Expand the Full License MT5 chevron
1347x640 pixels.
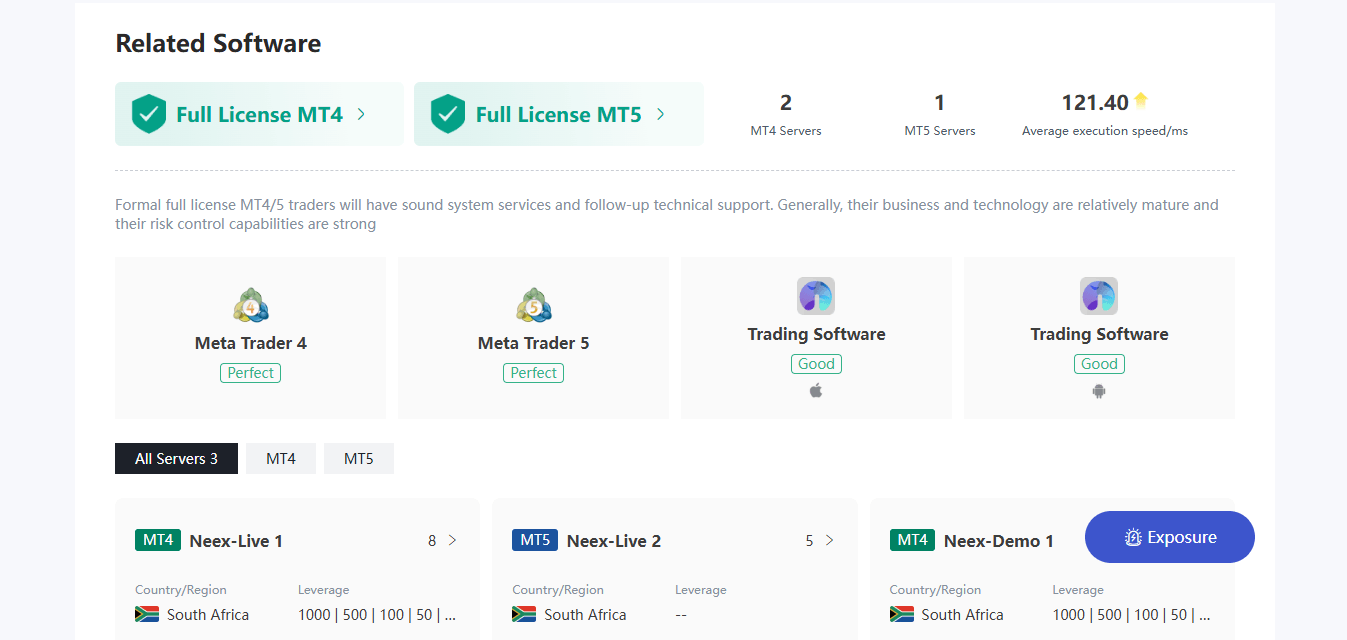[660, 114]
